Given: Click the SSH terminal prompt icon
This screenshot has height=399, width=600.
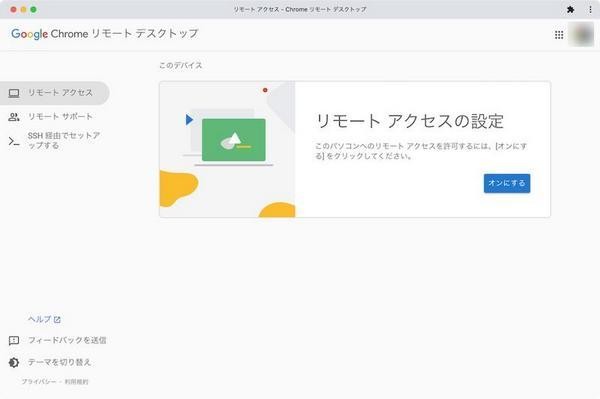Looking at the screenshot, I should point(14,142).
